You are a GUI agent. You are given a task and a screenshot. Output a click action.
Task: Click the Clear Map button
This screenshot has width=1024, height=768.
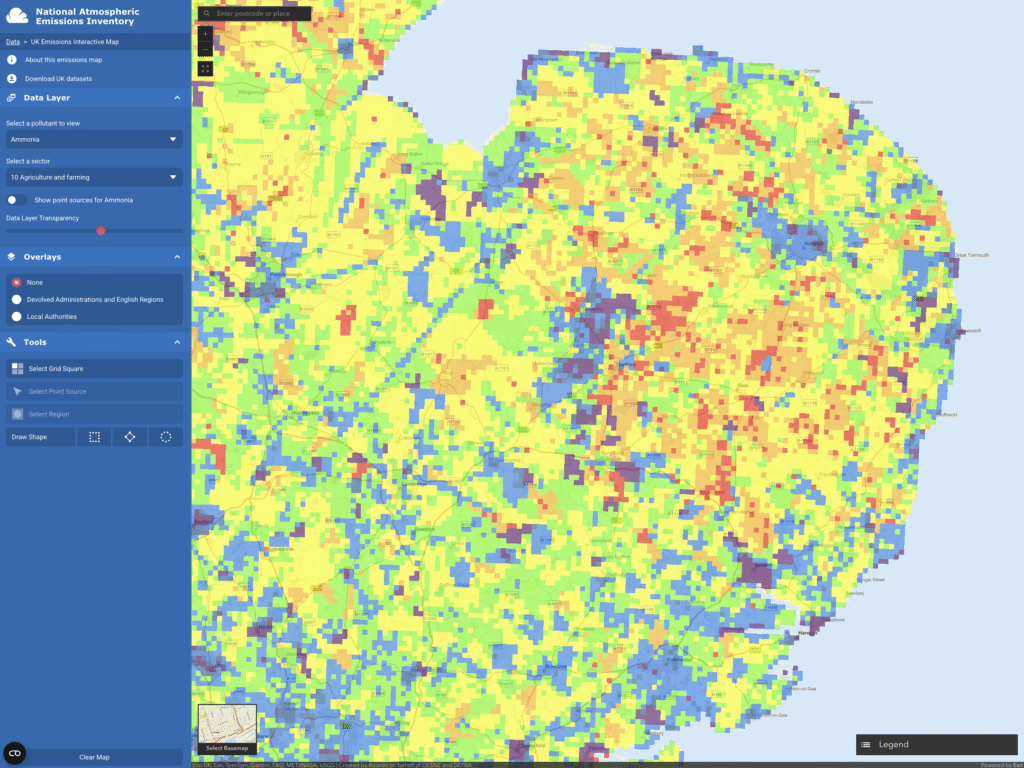point(94,757)
